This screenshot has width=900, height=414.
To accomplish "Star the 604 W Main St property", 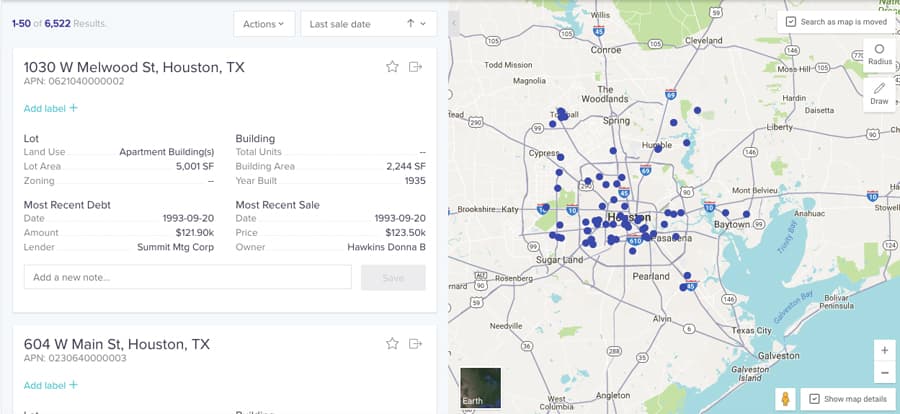I will click(x=392, y=344).
